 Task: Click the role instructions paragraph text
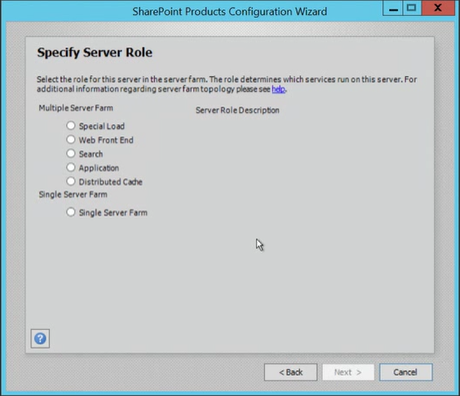coord(227,84)
